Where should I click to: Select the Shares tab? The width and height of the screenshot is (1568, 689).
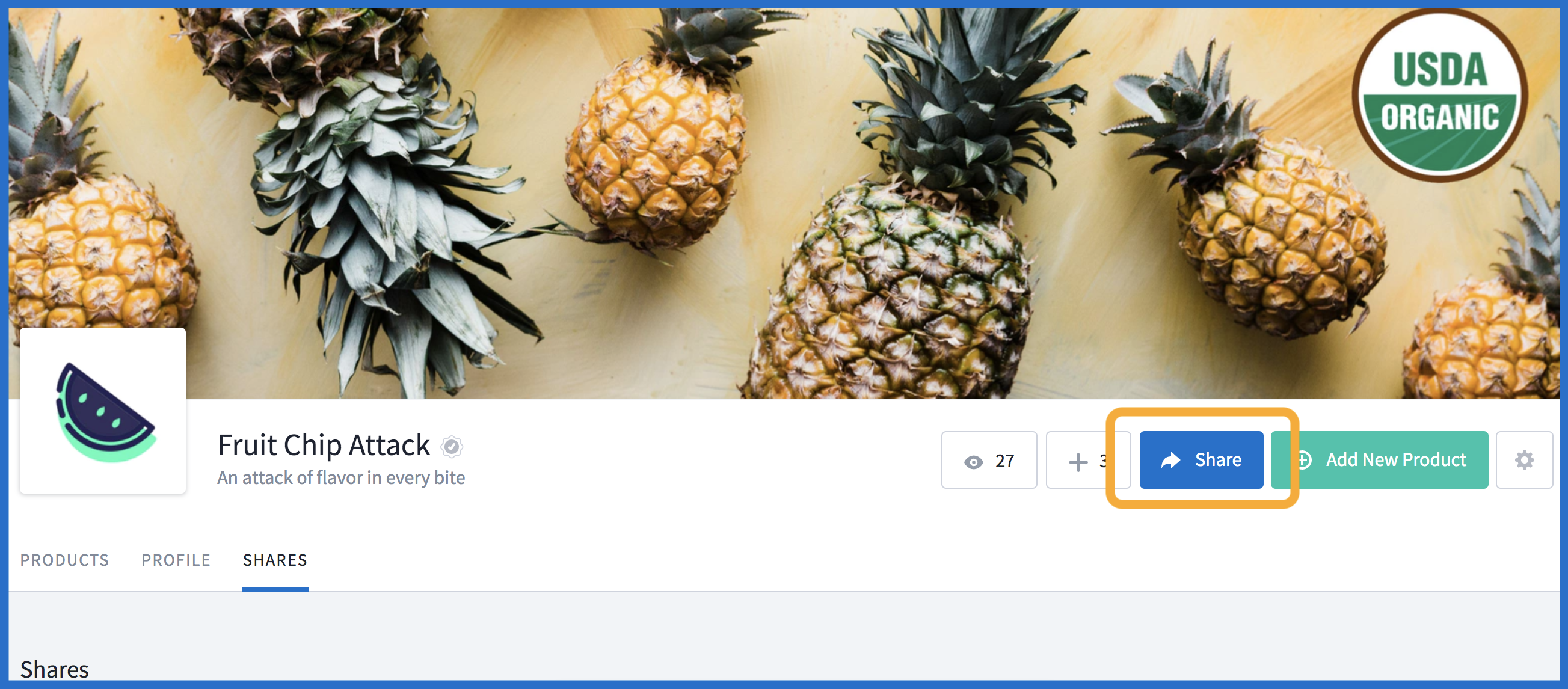click(275, 559)
